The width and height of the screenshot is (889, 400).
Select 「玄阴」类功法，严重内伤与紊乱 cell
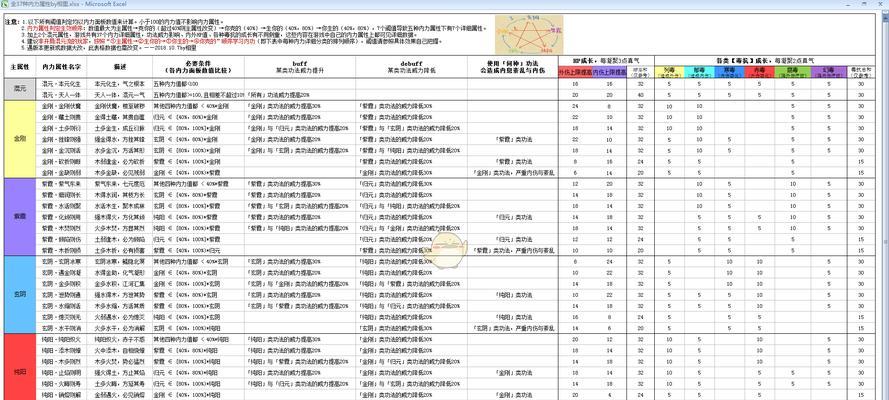click(513, 328)
